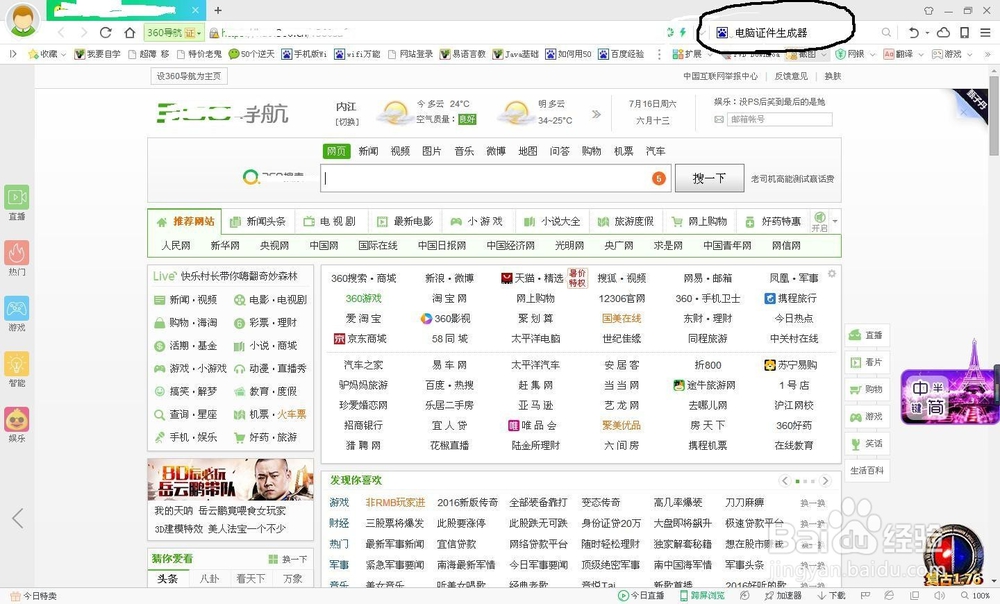Expand the 游戏 toolbar dropdown arrow
This screenshot has height=604, width=1000.
[x=970, y=55]
